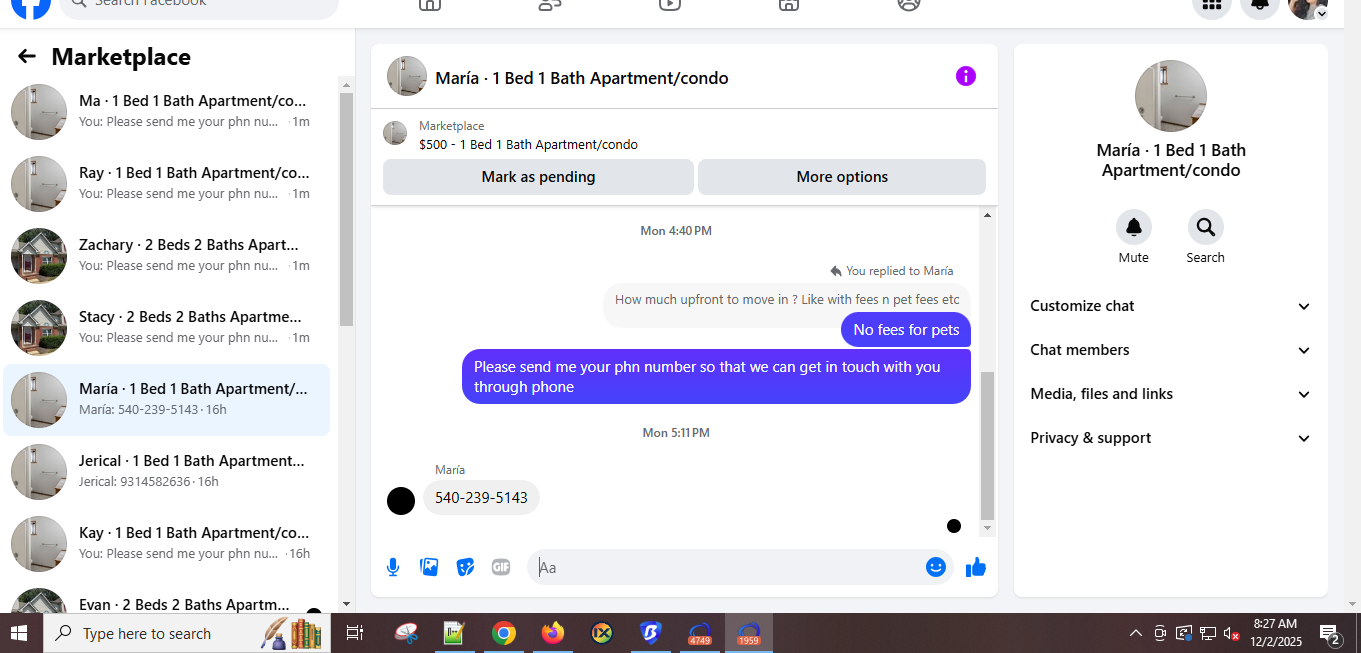Open Zachary's 2 Beds 2 Baths conversation
The width and height of the screenshot is (1361, 653).
tap(167, 255)
